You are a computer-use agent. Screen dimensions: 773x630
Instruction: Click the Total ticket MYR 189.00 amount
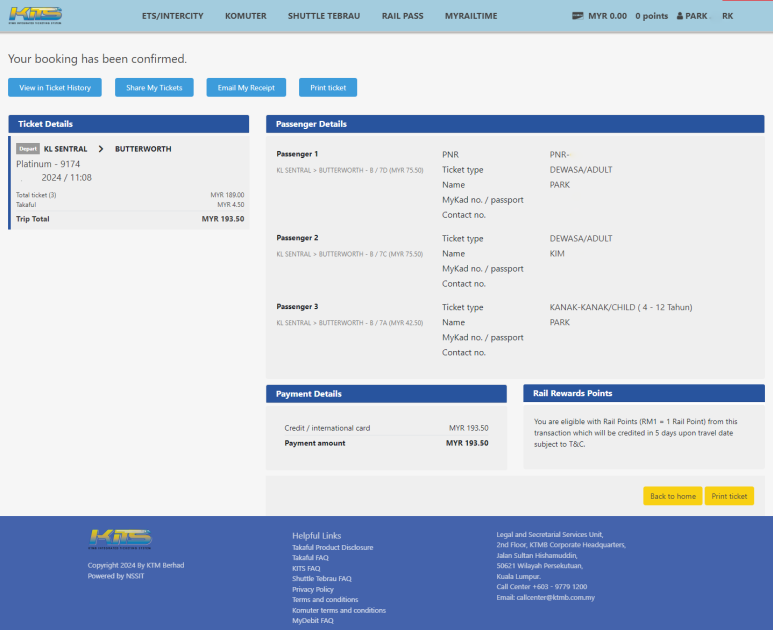[227, 195]
